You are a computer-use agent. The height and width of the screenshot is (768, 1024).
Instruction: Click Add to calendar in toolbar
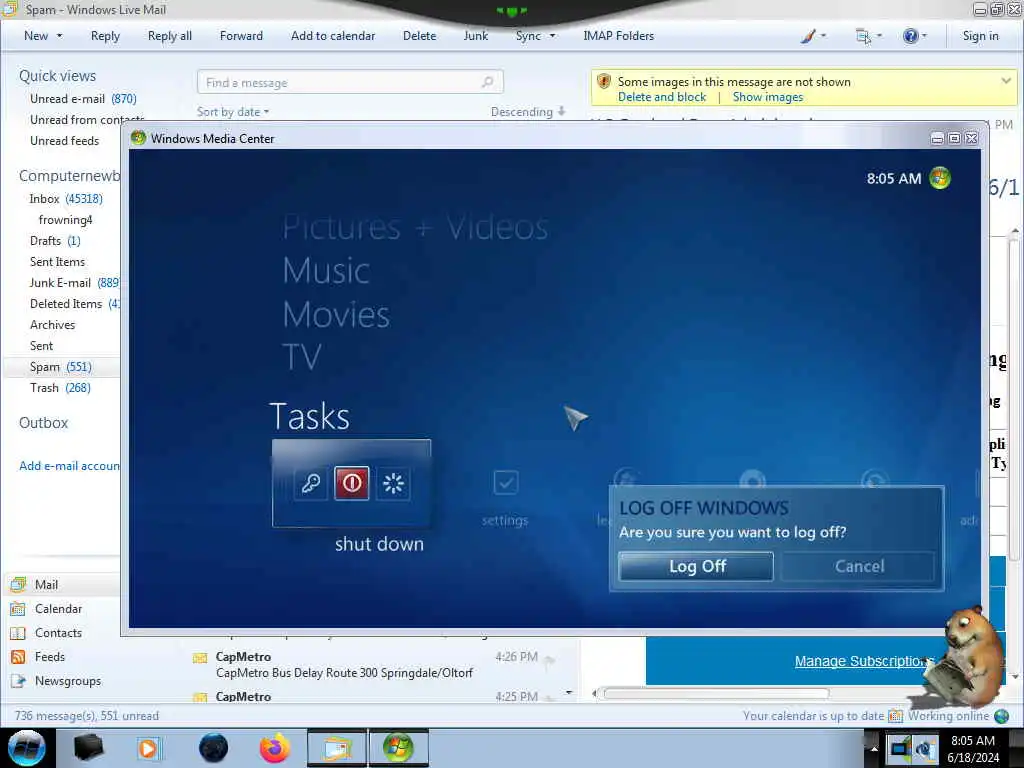333,36
